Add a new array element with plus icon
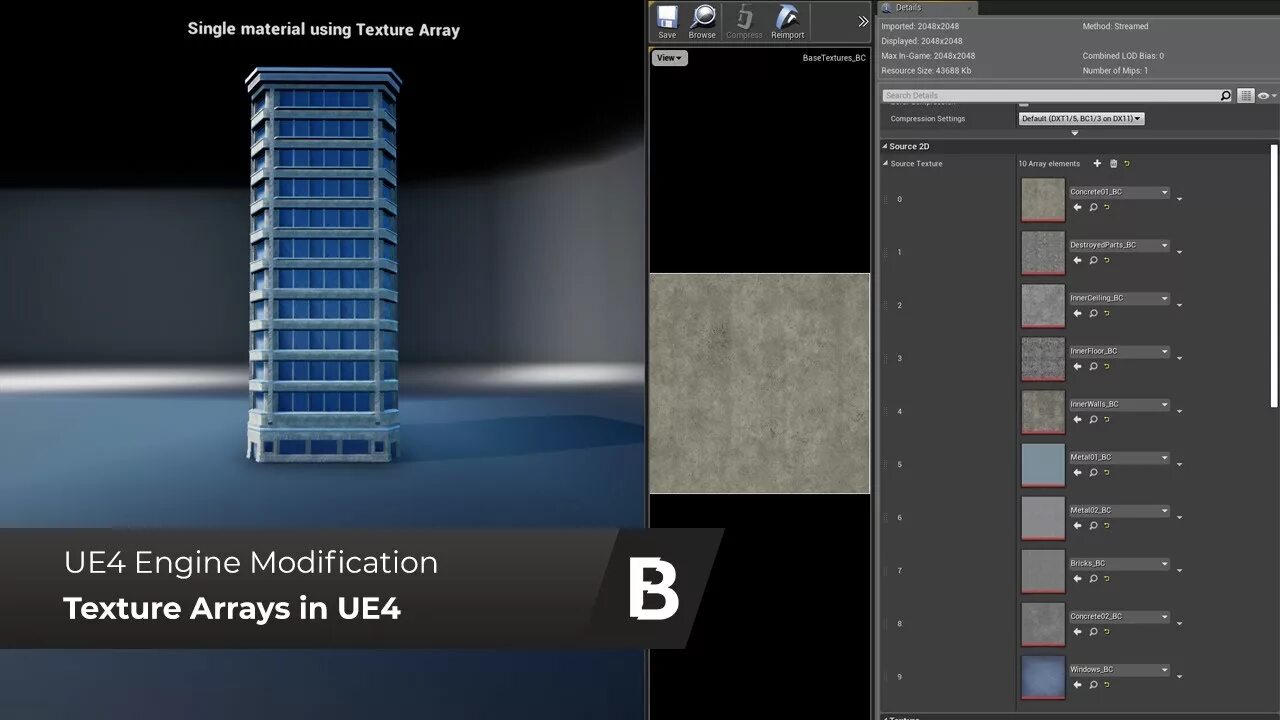The width and height of the screenshot is (1280, 720). 1097,163
